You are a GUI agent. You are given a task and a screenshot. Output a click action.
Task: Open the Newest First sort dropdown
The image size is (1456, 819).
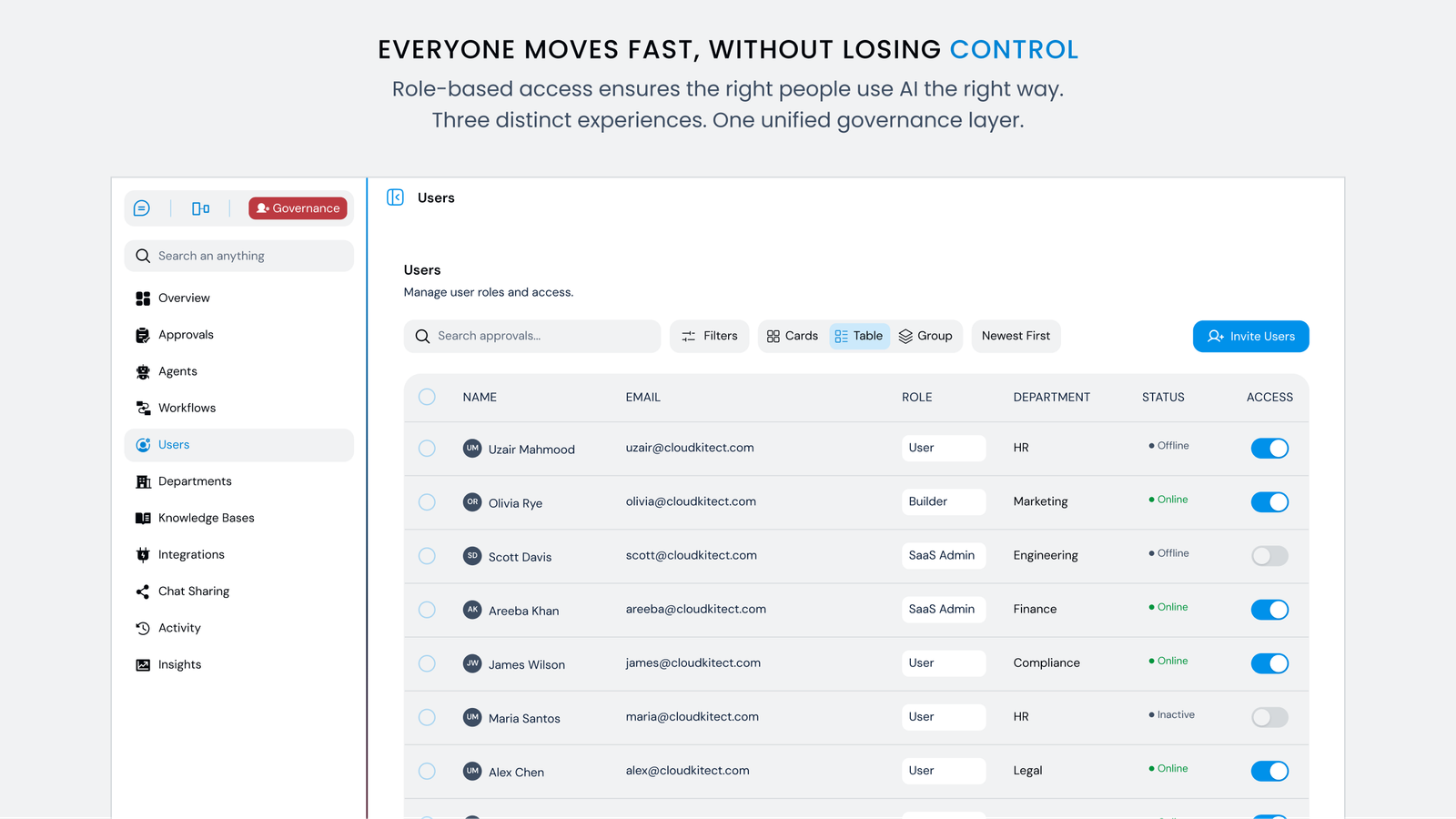coord(1016,336)
